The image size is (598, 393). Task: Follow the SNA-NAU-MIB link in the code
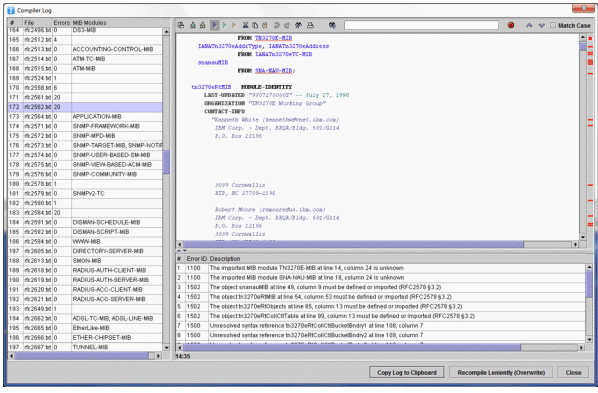coord(273,71)
